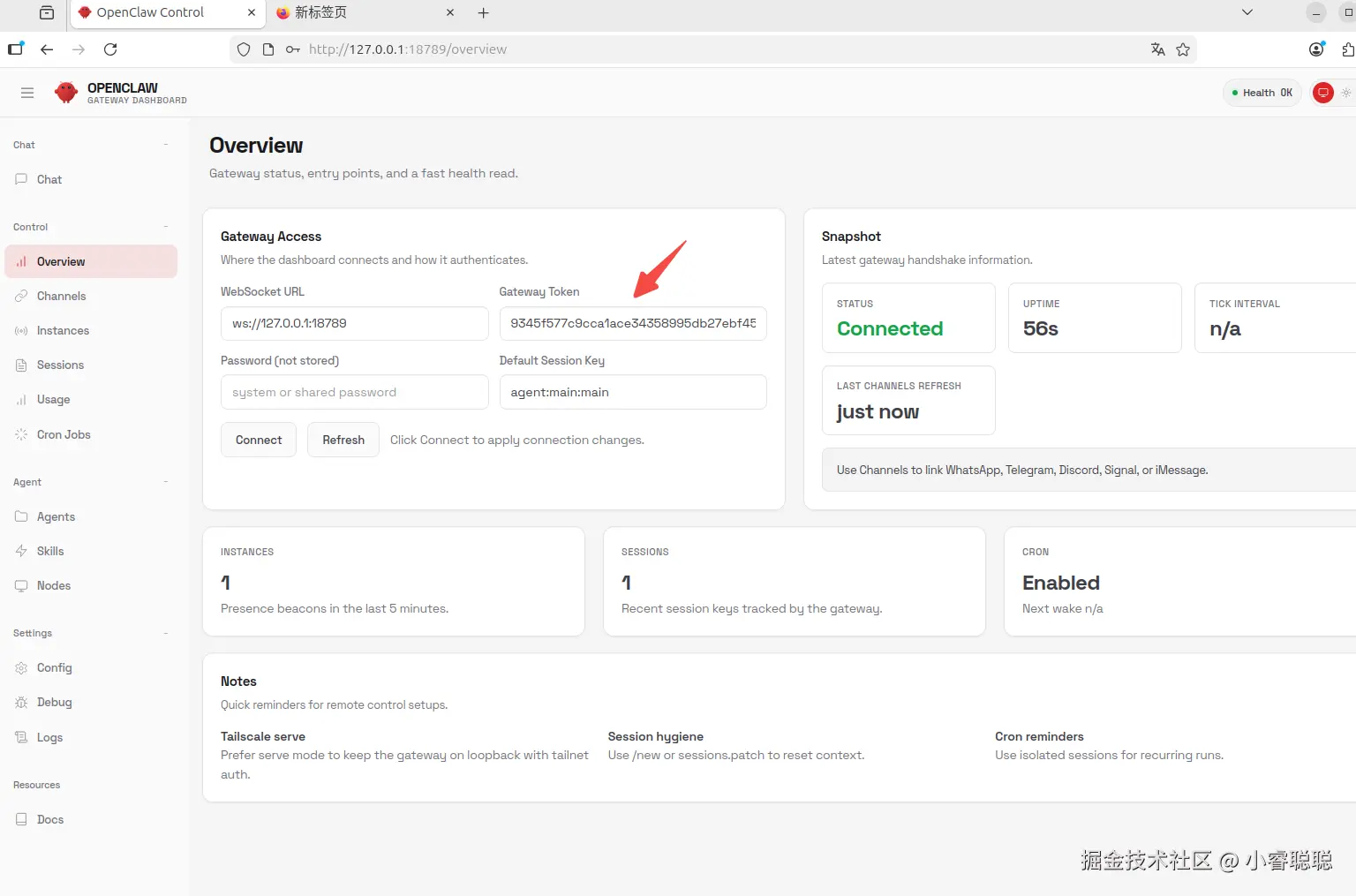The image size is (1356, 896).
Task: Open Logs from the sidebar
Action: 91,737
